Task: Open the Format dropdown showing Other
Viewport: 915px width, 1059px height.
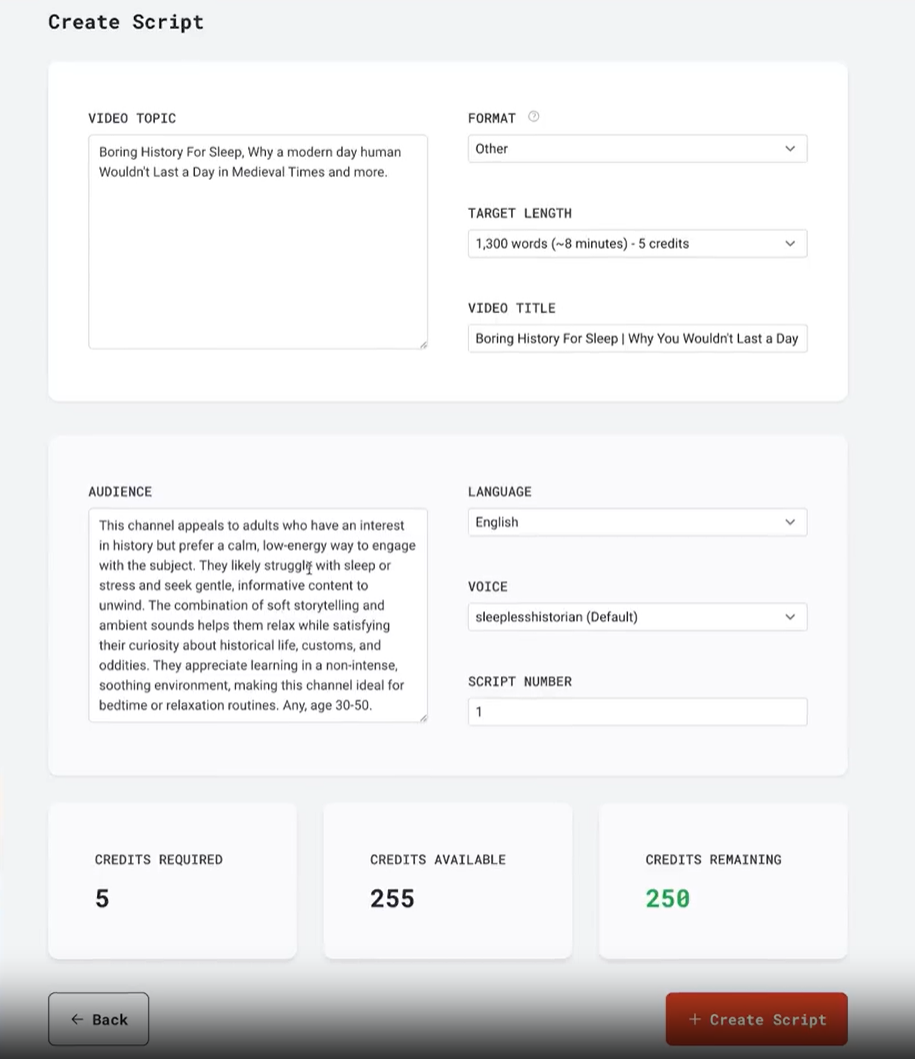Action: (637, 149)
